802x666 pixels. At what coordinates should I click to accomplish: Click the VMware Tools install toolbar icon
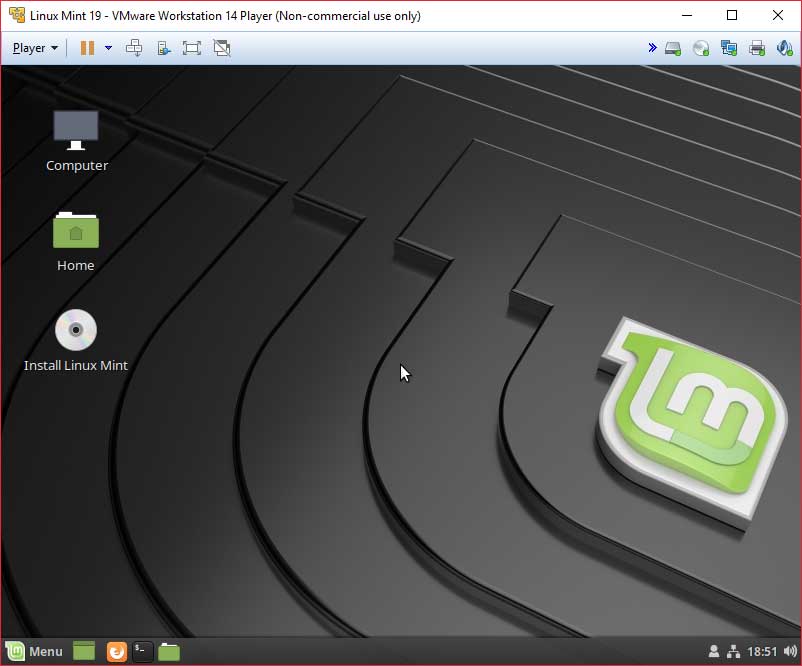(163, 48)
